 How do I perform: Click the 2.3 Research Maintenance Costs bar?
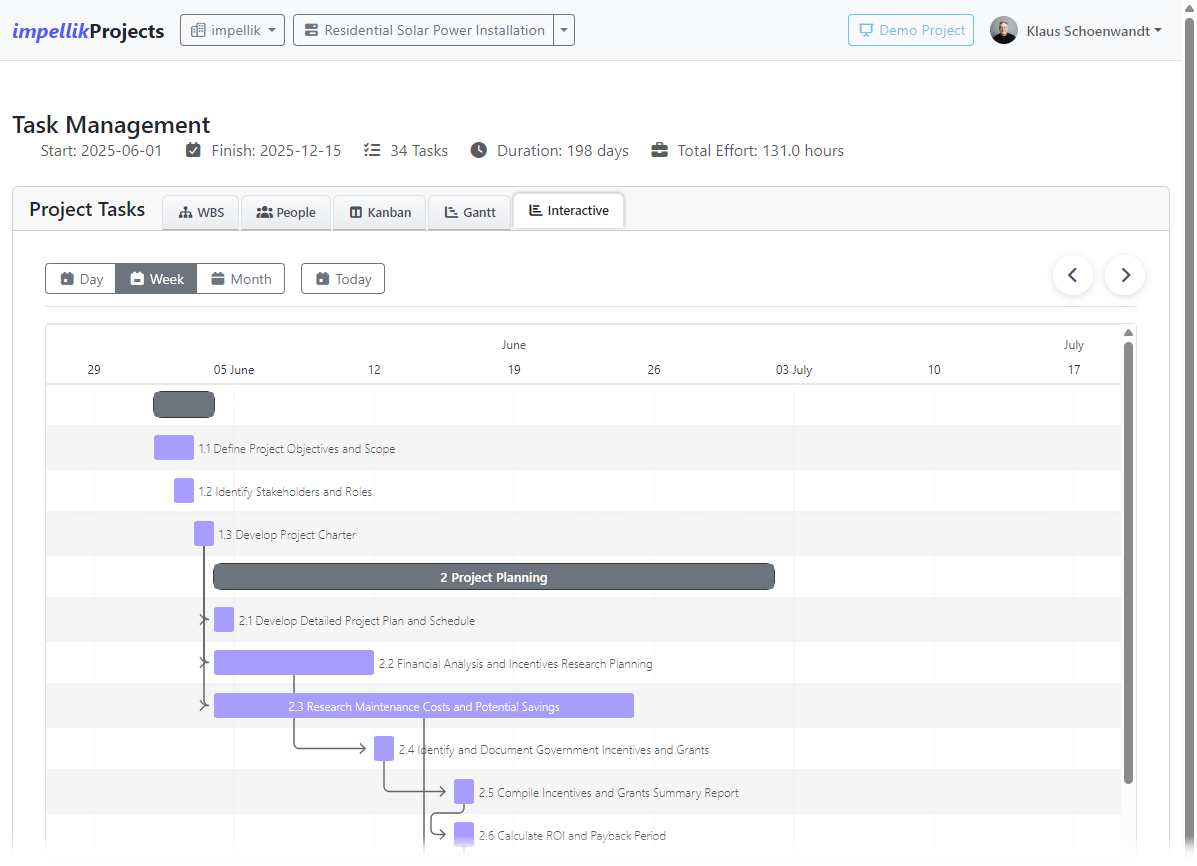(424, 706)
